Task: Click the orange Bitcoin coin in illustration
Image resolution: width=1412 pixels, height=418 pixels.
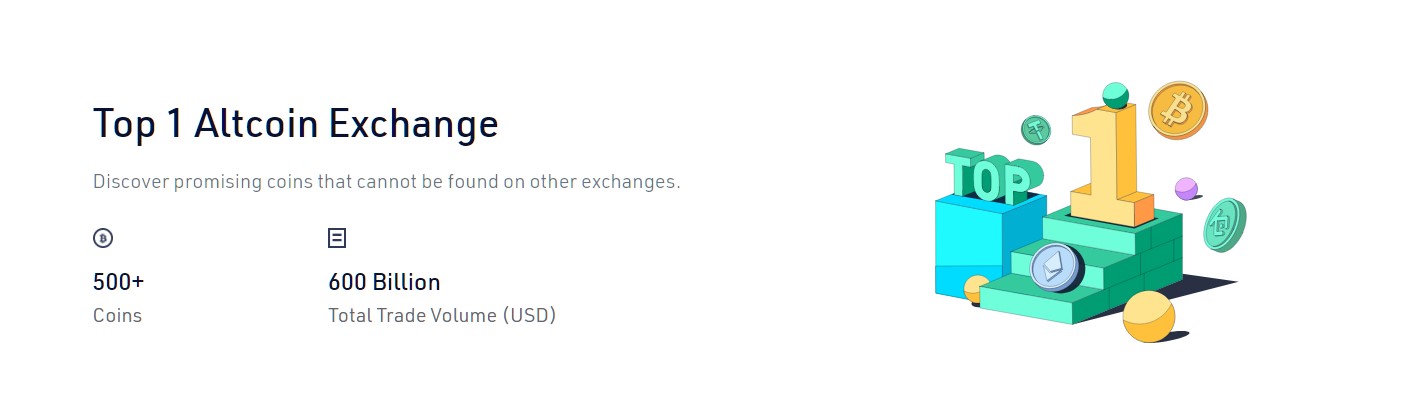Action: click(1178, 110)
